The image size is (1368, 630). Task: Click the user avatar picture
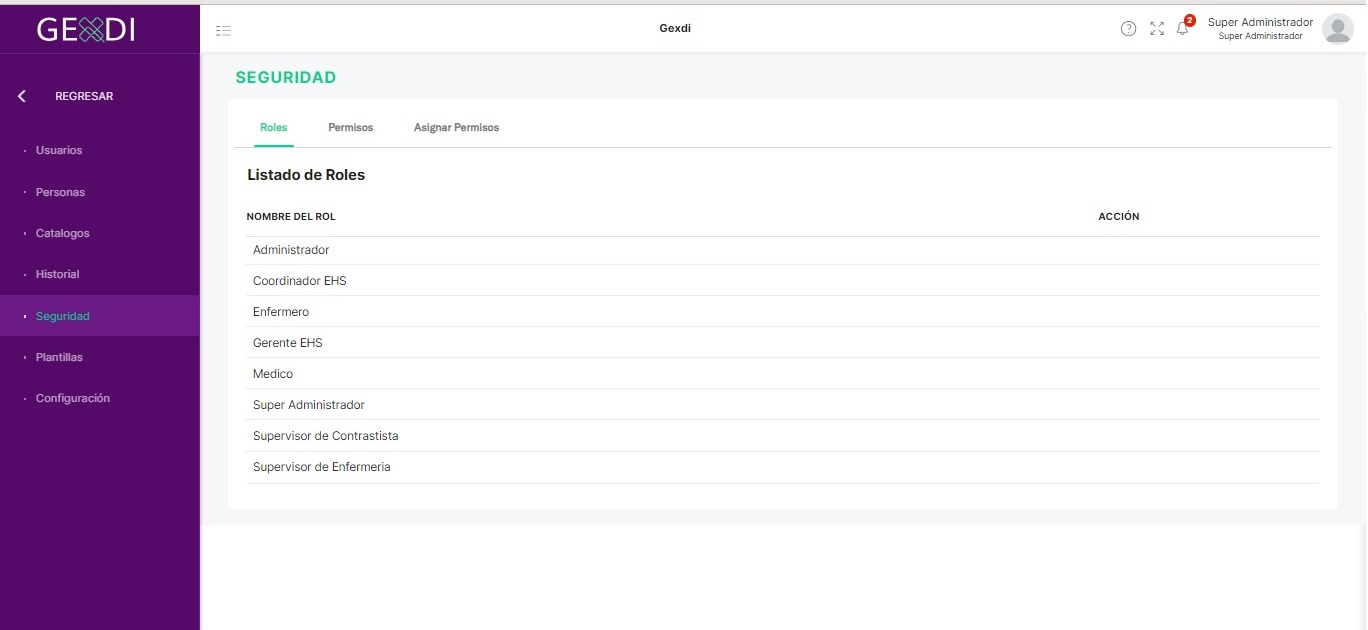1337,29
